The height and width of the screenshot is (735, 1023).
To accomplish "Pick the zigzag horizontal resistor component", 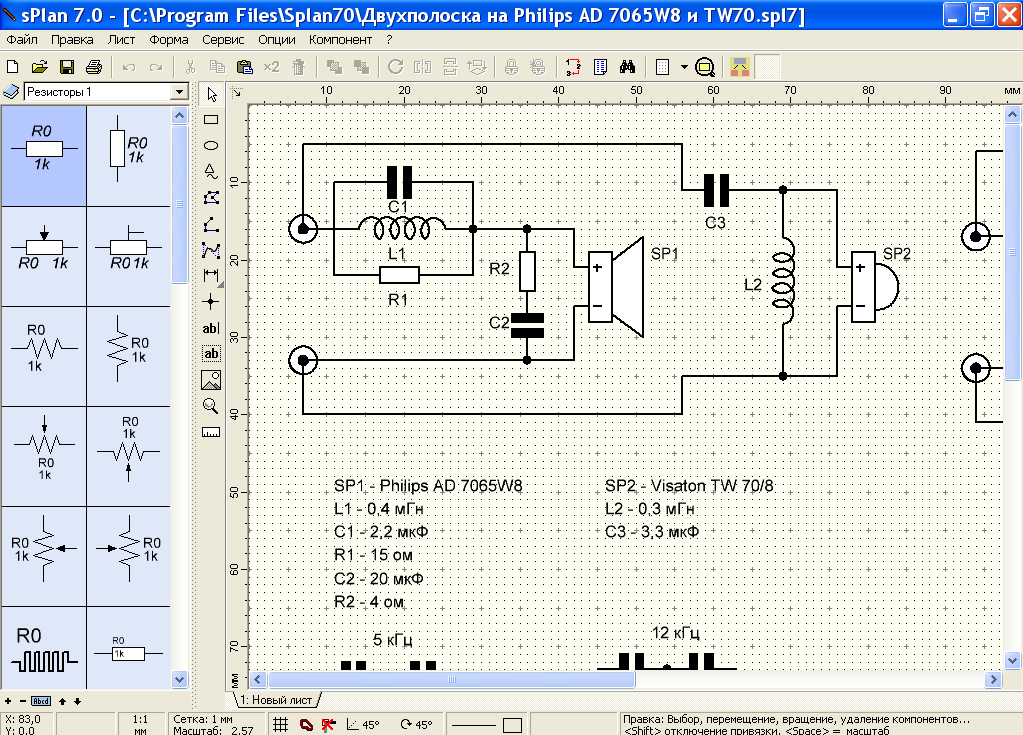I will [x=44, y=356].
